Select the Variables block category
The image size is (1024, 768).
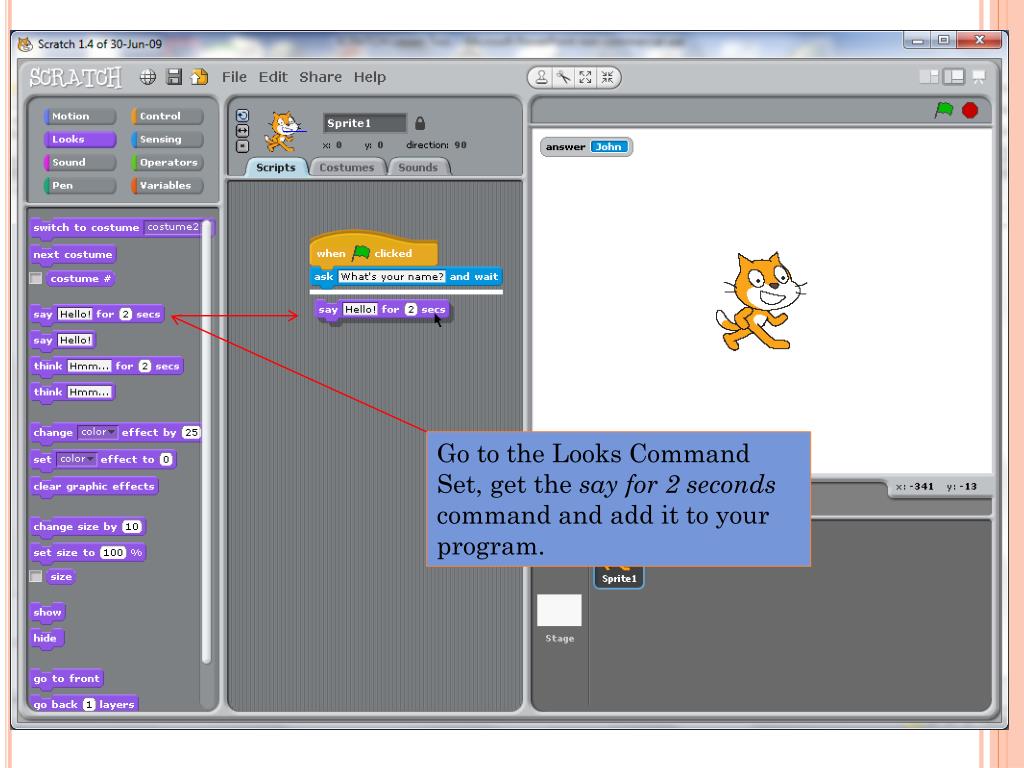point(167,185)
